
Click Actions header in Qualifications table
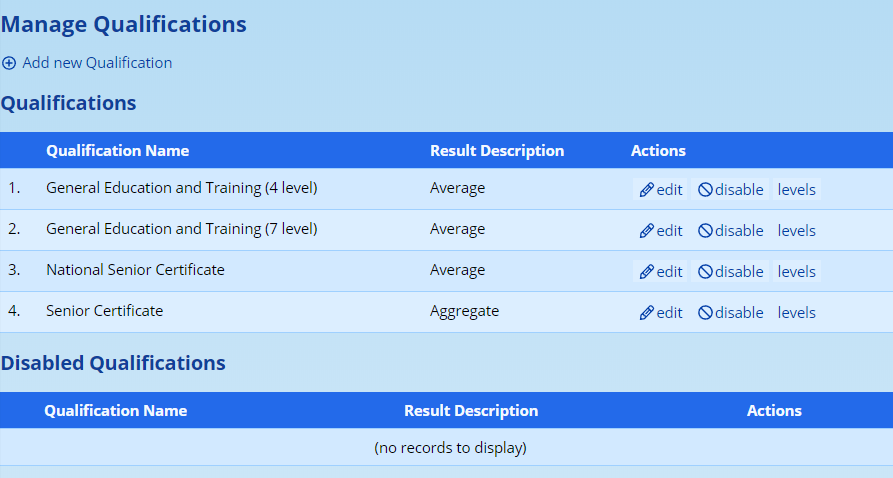click(658, 151)
